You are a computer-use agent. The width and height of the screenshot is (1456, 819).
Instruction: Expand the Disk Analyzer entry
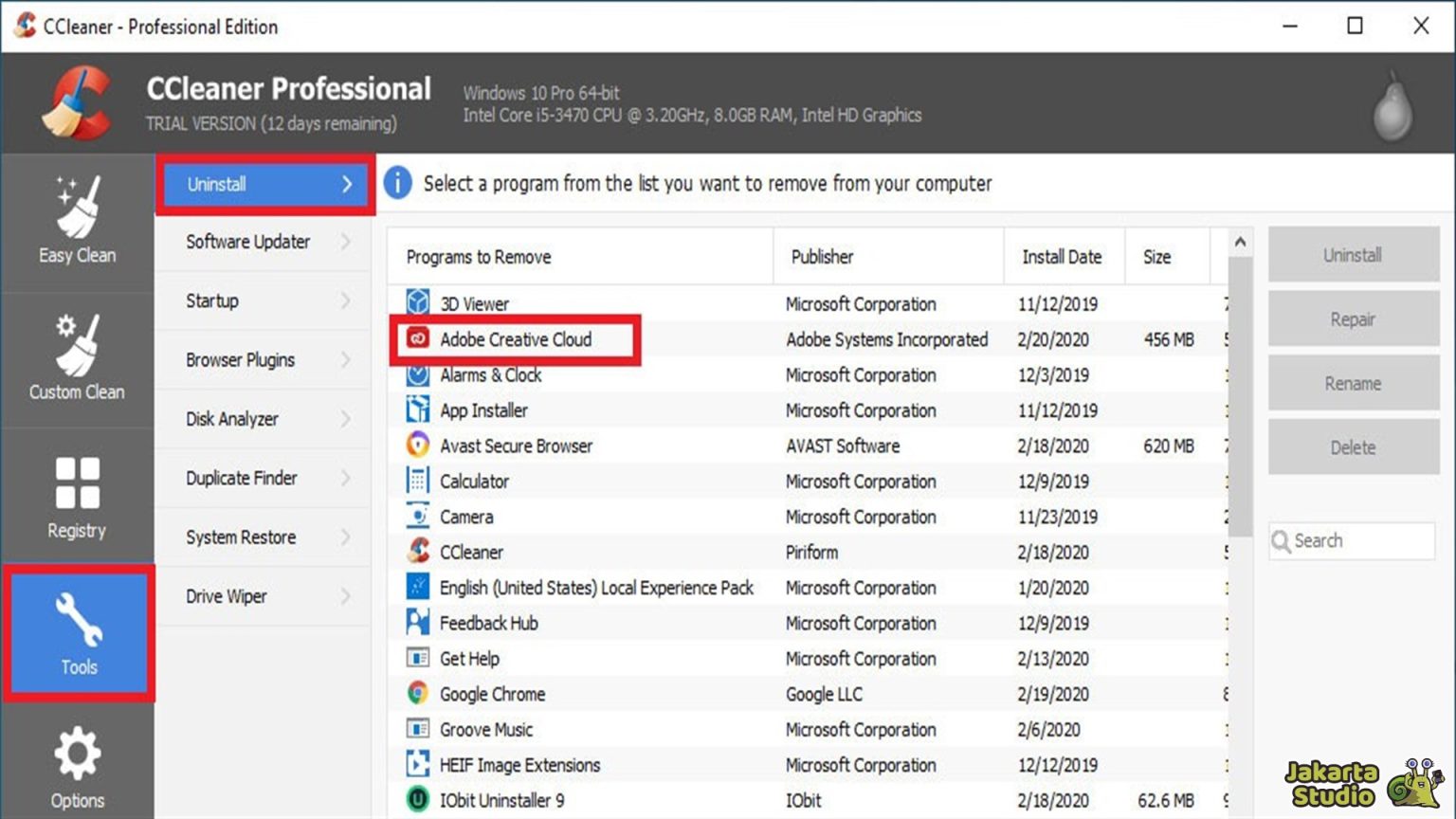coord(347,419)
